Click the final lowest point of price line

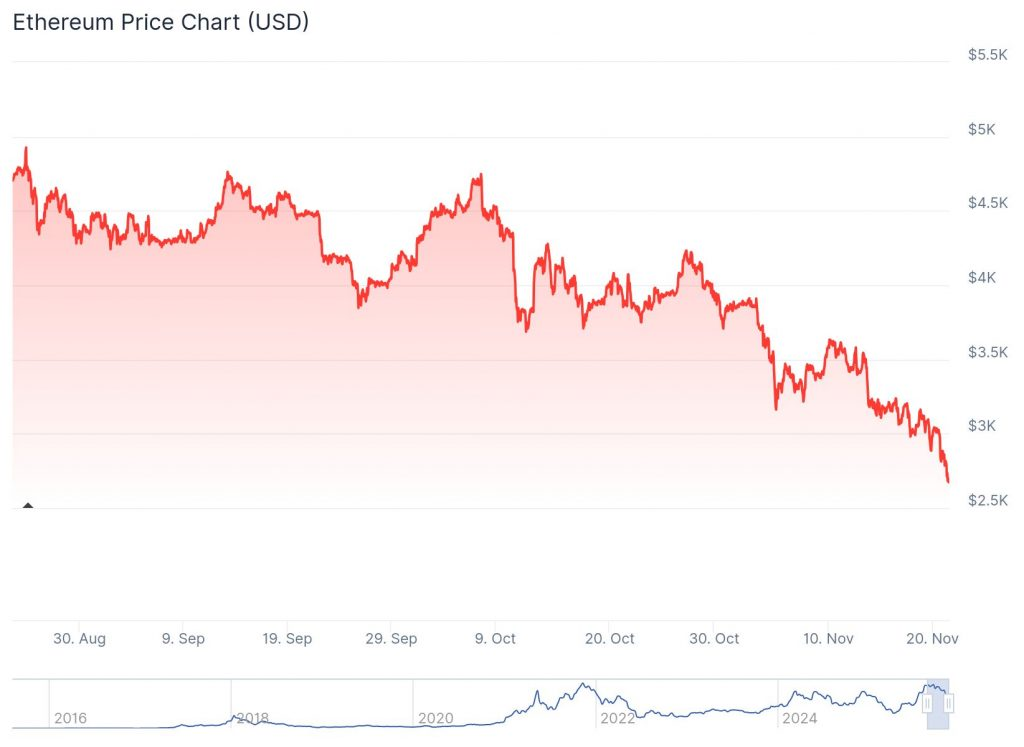[948, 481]
